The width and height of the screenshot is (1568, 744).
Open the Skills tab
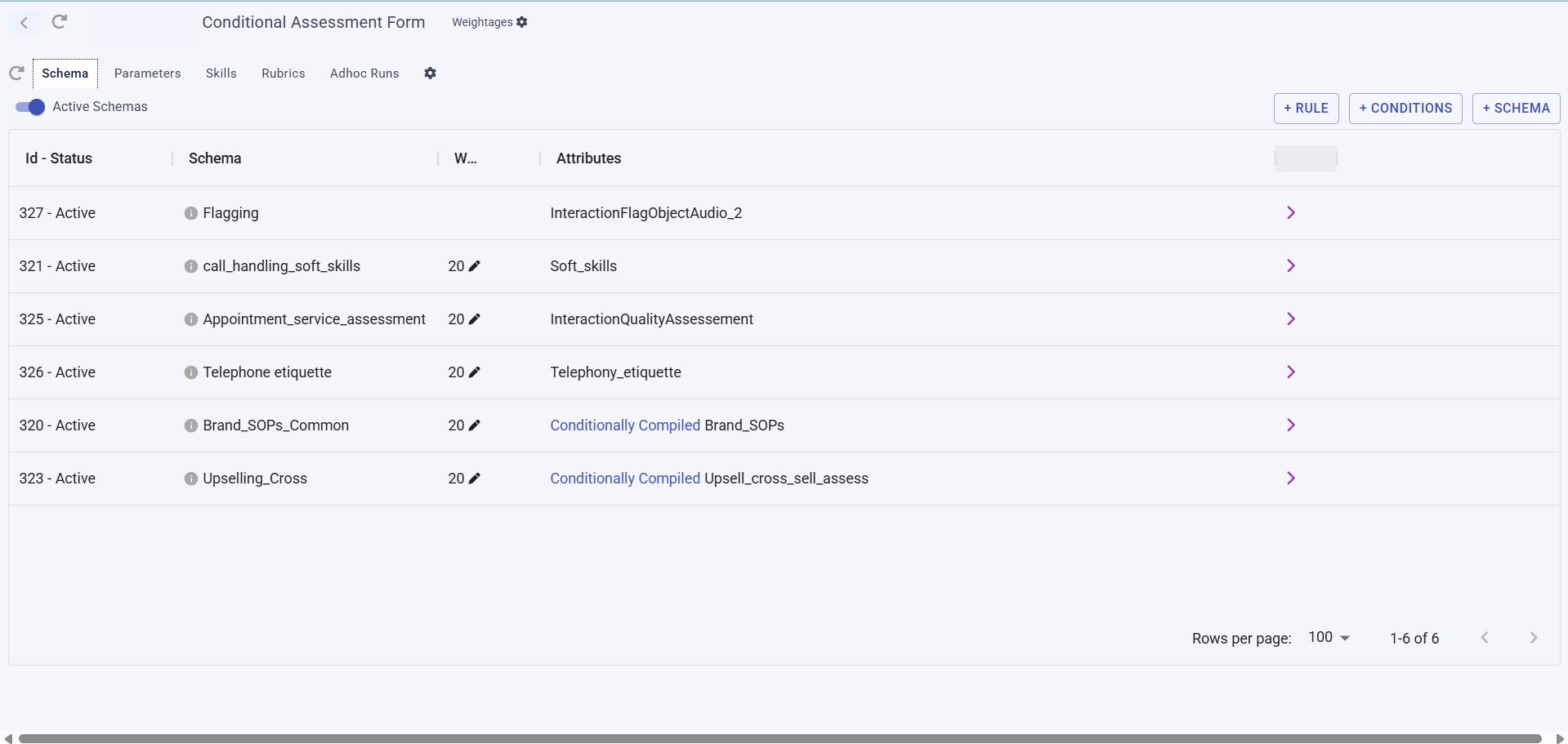pyautogui.click(x=221, y=74)
